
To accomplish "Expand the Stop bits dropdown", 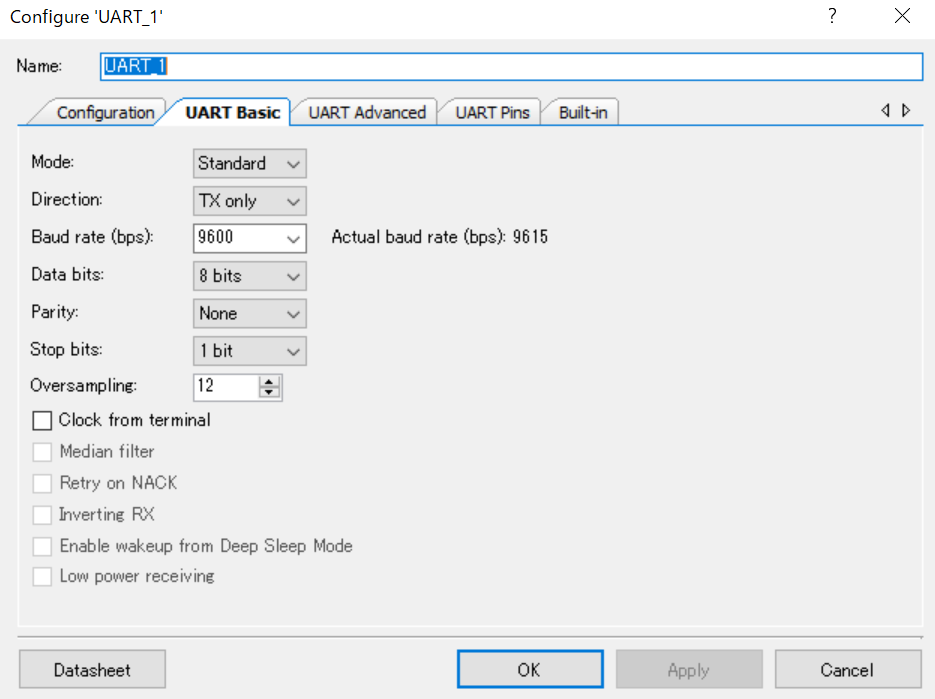I will click(x=249, y=352).
